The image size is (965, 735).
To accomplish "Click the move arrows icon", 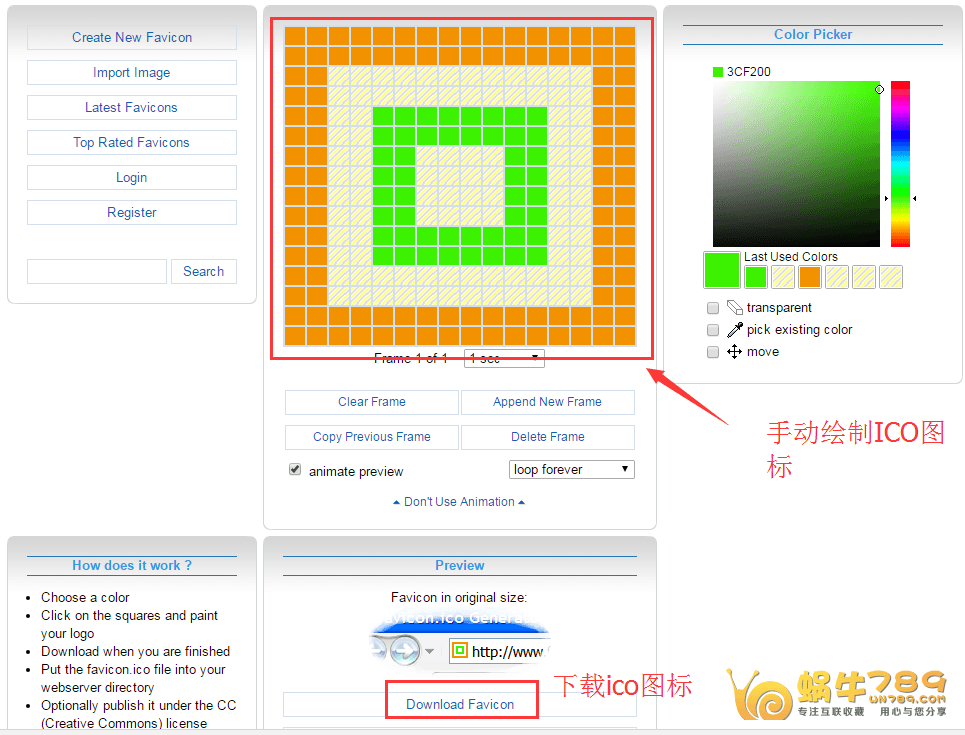I will click(735, 352).
